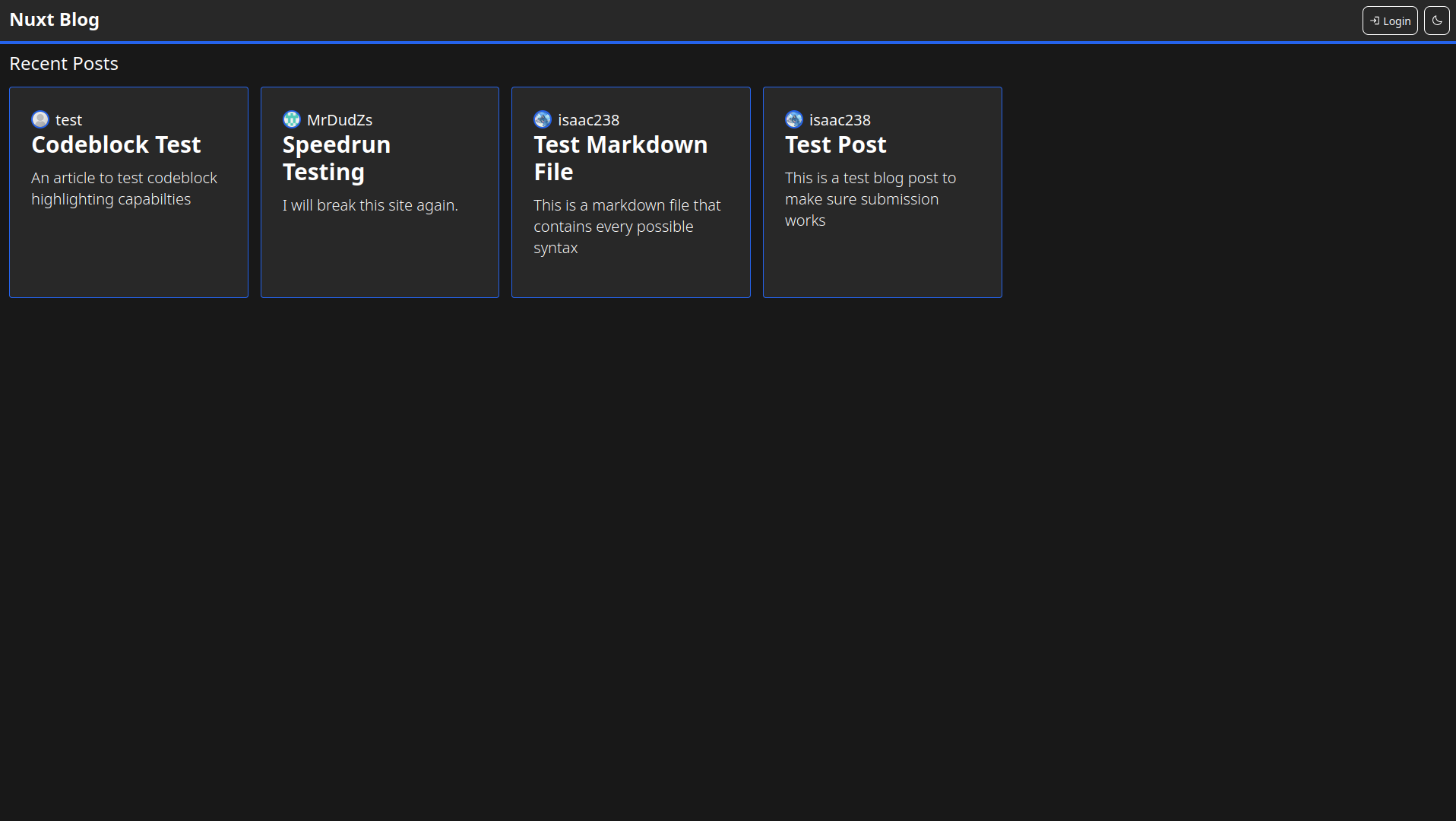
Task: Click the Test Markdown File description text
Action: [627, 227]
